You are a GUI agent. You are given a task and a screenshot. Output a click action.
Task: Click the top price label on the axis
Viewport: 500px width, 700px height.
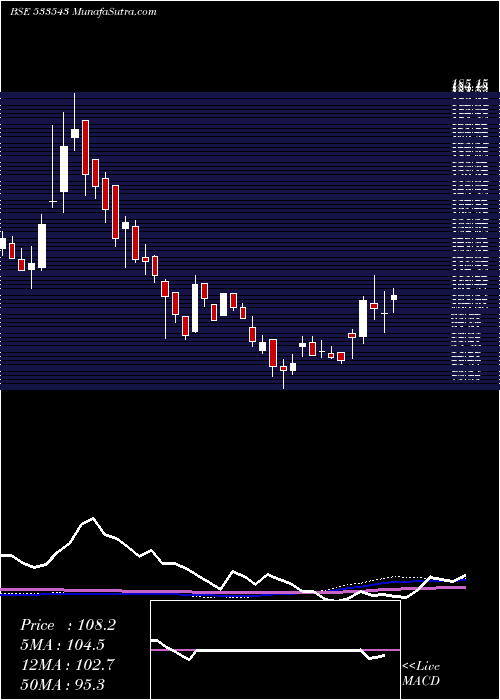coord(470,83)
